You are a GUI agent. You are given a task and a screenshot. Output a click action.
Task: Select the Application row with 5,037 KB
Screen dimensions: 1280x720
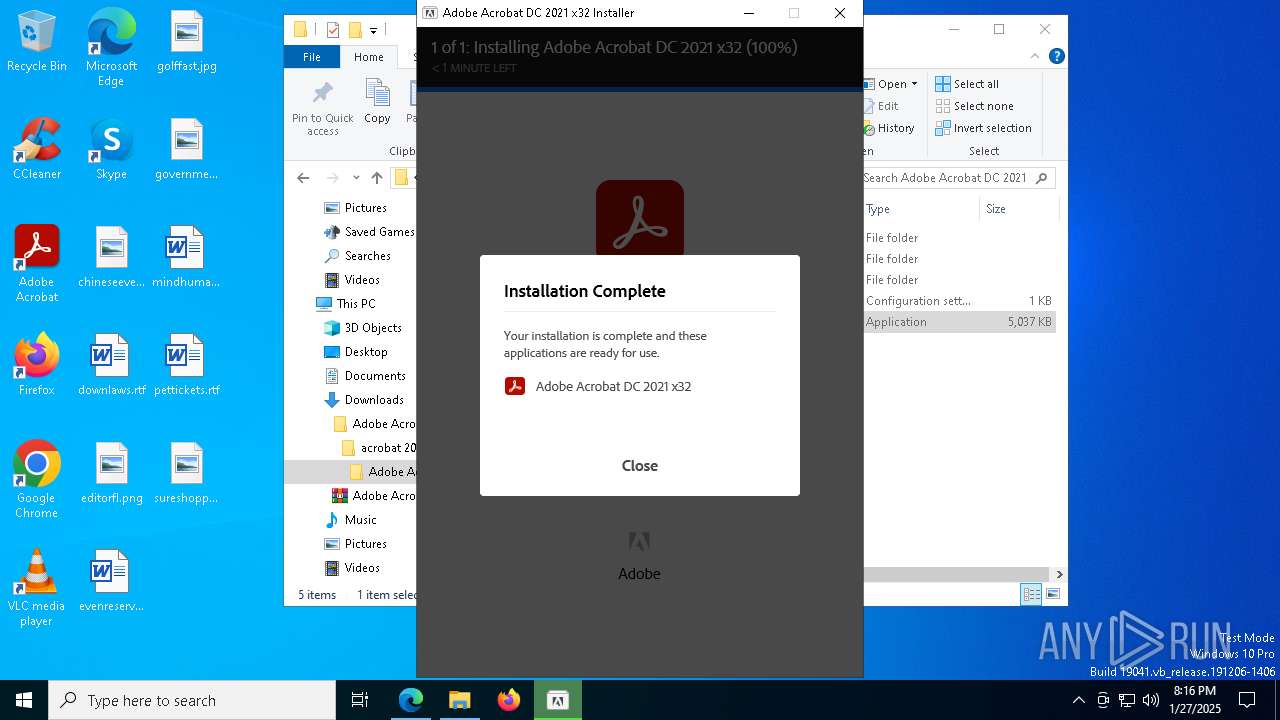[x=959, y=322]
